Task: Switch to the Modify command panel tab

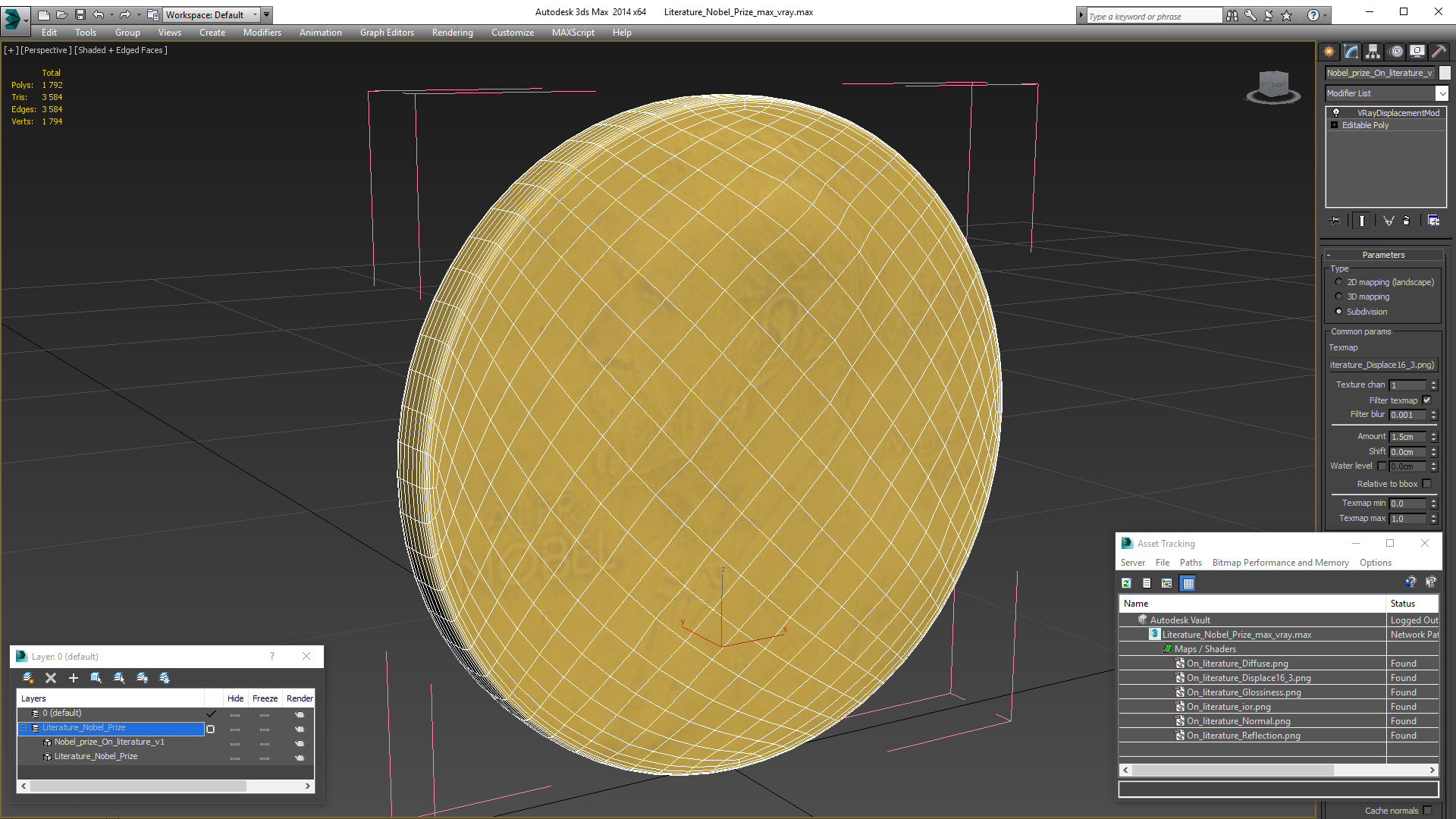Action: [x=1351, y=52]
